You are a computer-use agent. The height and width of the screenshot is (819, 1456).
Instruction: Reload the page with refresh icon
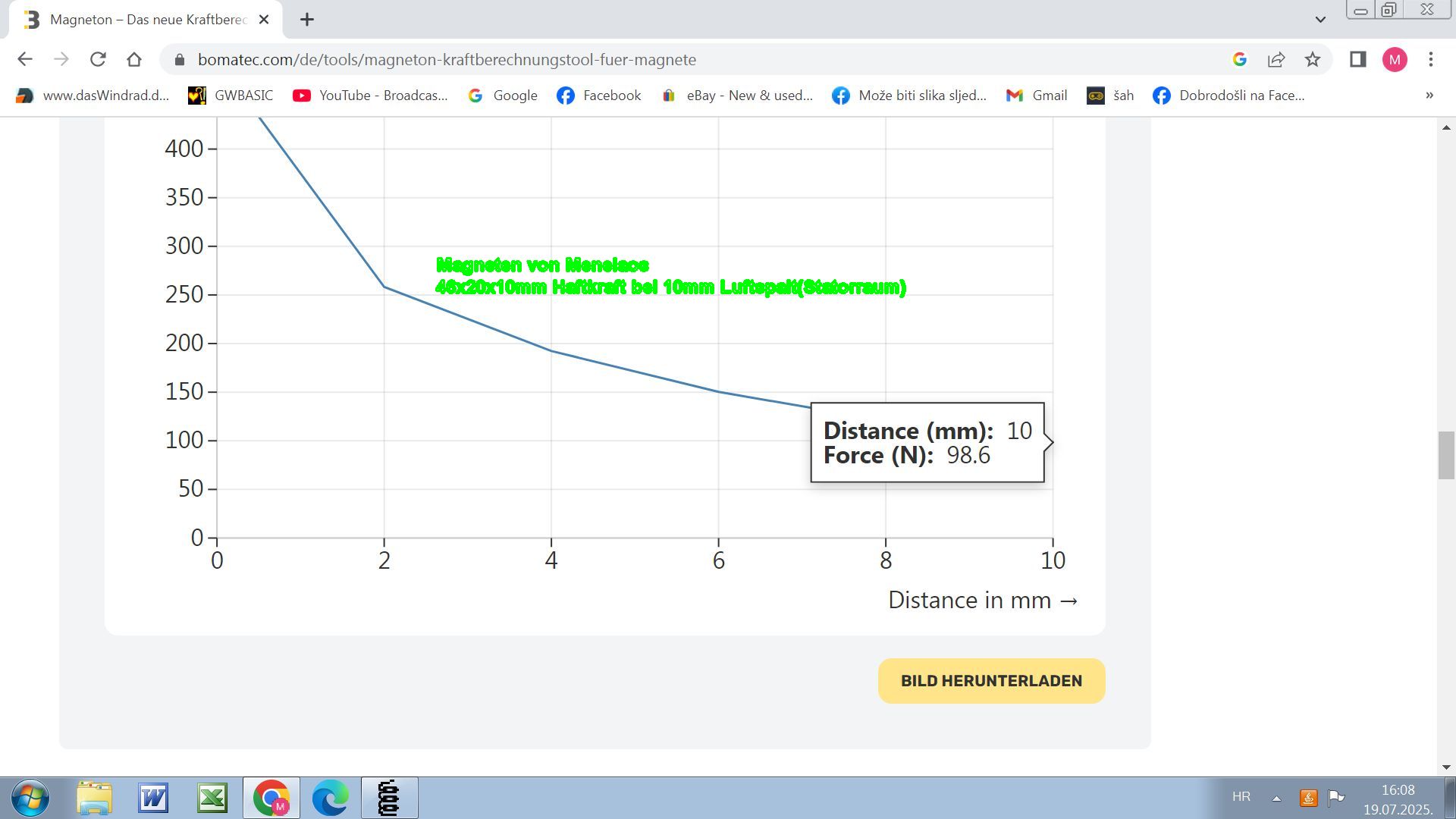pyautogui.click(x=98, y=59)
